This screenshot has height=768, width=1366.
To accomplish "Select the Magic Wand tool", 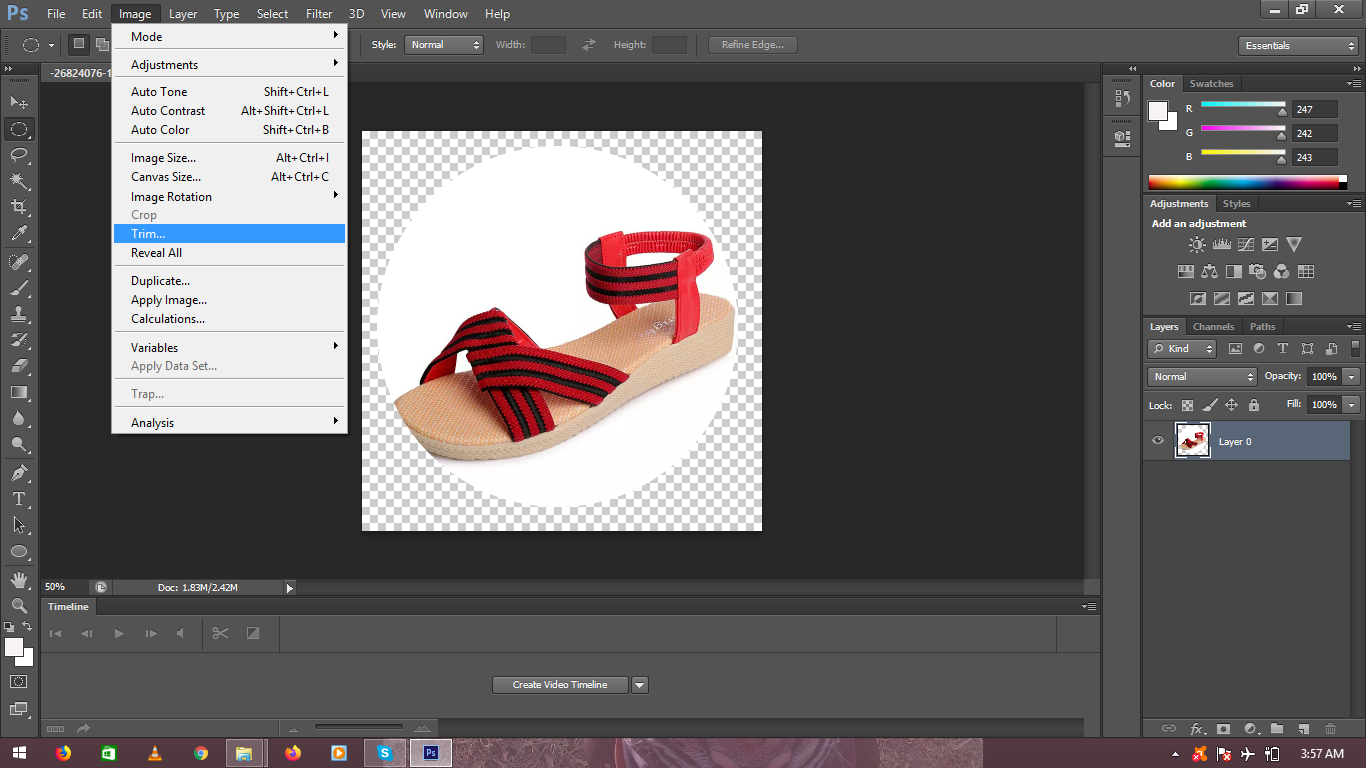I will click(x=19, y=181).
